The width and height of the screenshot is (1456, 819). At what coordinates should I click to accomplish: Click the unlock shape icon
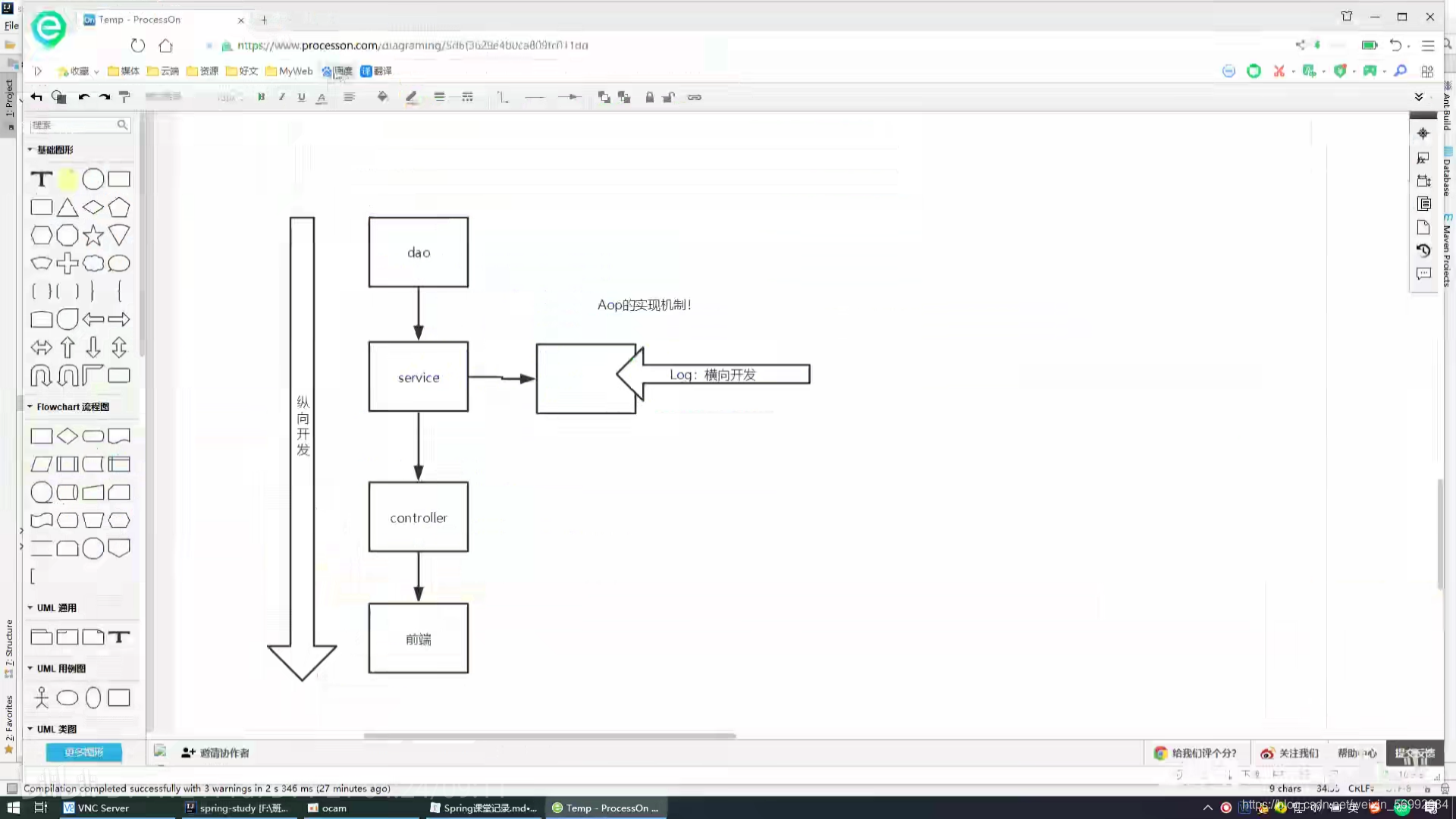669,97
